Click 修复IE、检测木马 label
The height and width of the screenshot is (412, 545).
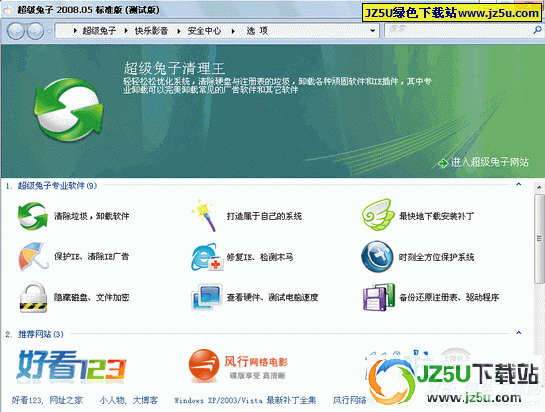tap(260, 257)
